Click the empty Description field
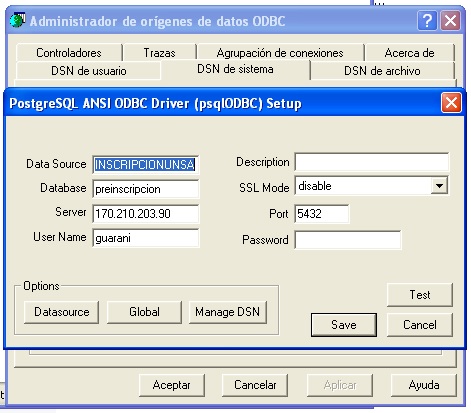 (x=372, y=162)
